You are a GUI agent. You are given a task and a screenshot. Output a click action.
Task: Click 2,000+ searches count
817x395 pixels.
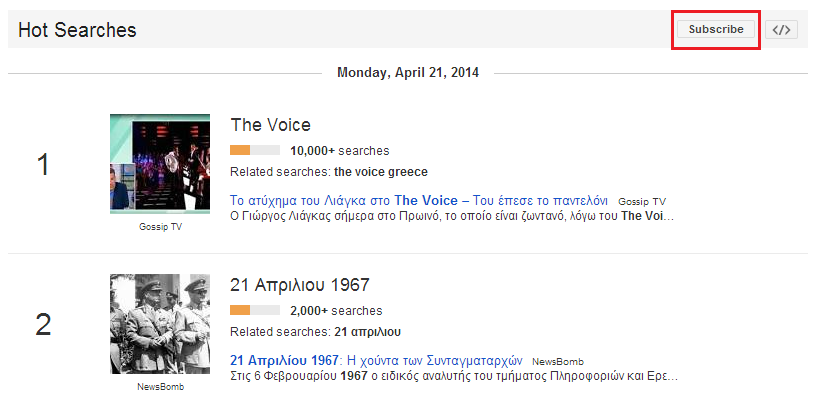pyautogui.click(x=336, y=311)
